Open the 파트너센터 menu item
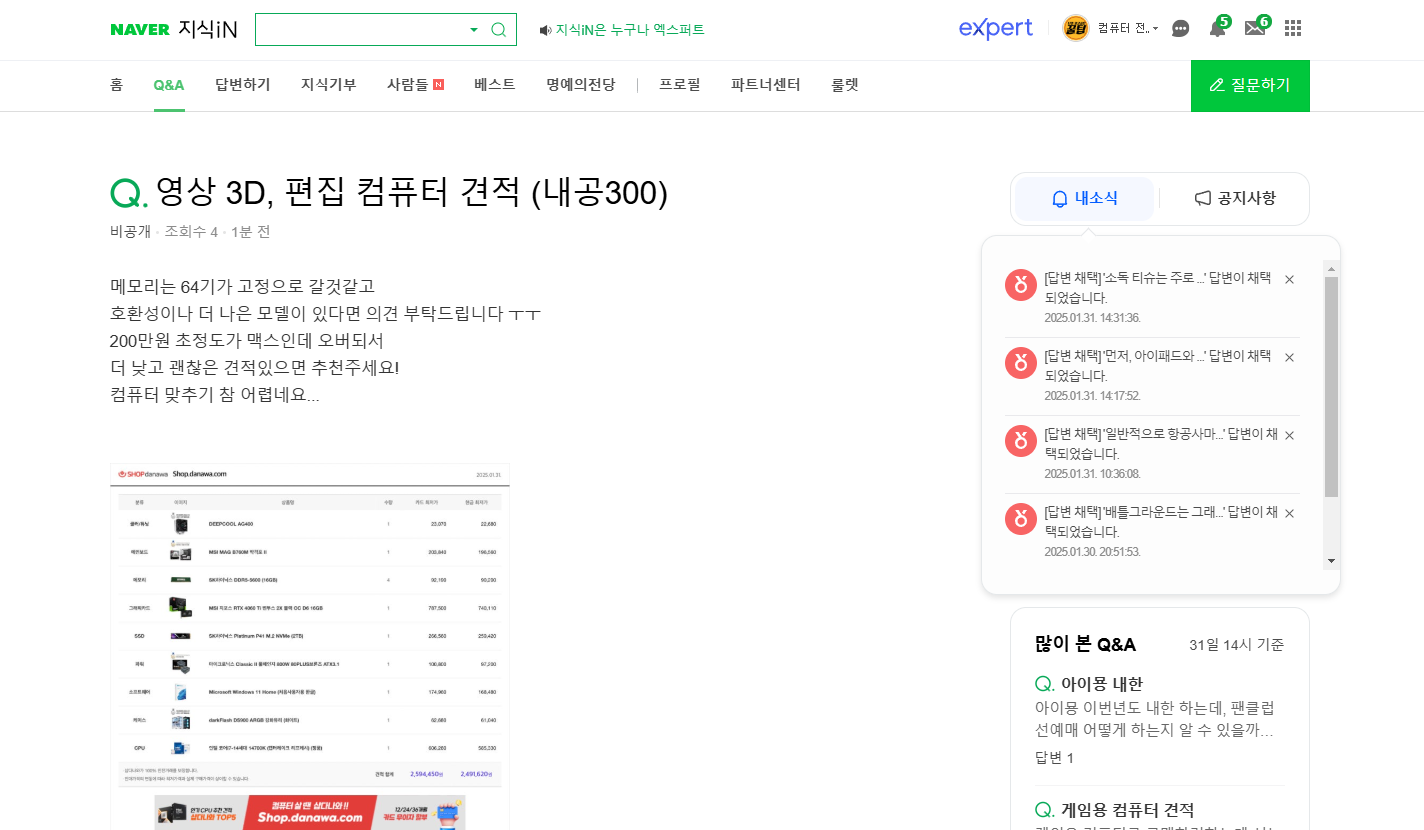The width and height of the screenshot is (1424, 830). coord(766,85)
